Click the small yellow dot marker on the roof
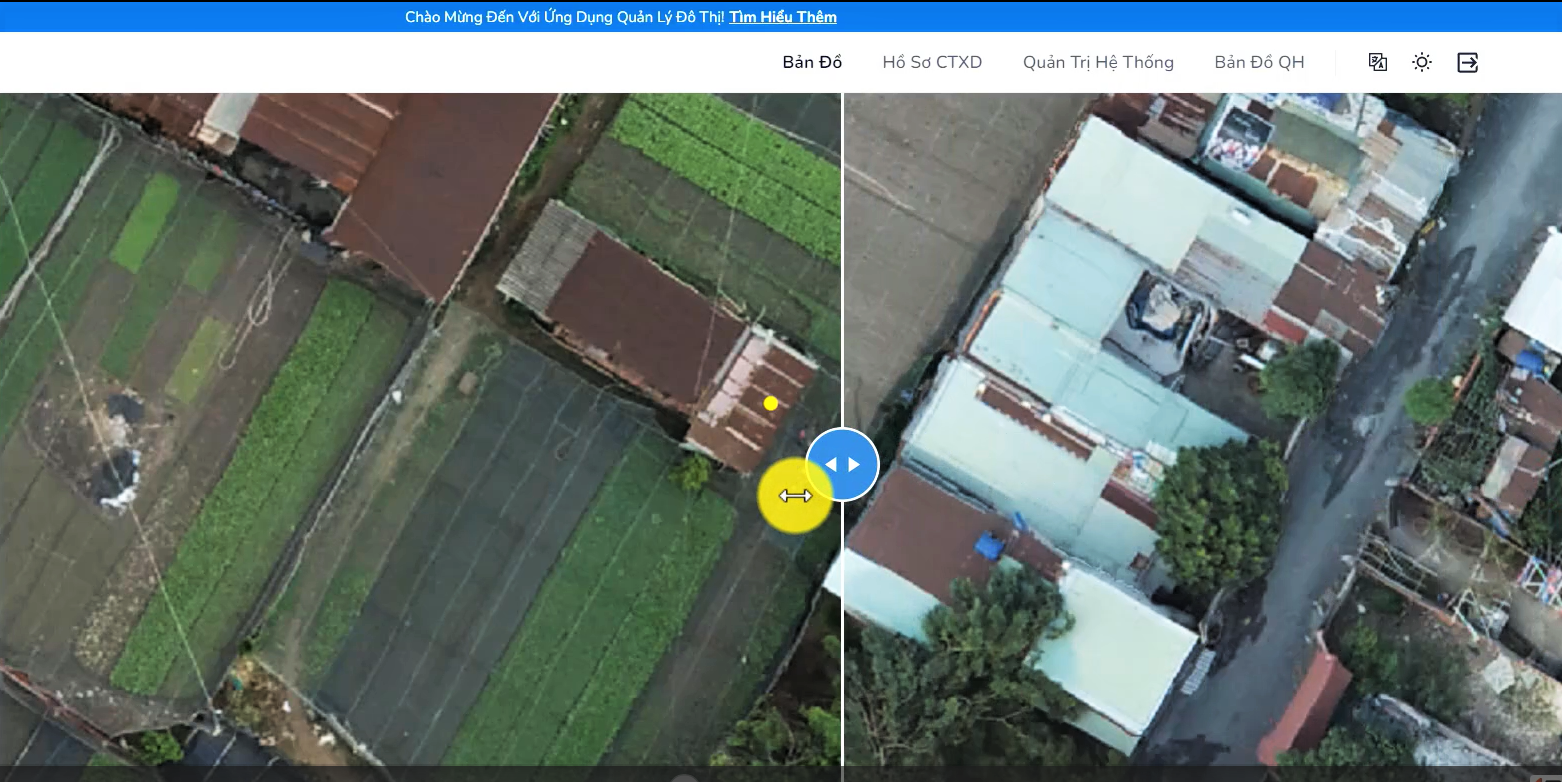1562x782 pixels. 770,403
